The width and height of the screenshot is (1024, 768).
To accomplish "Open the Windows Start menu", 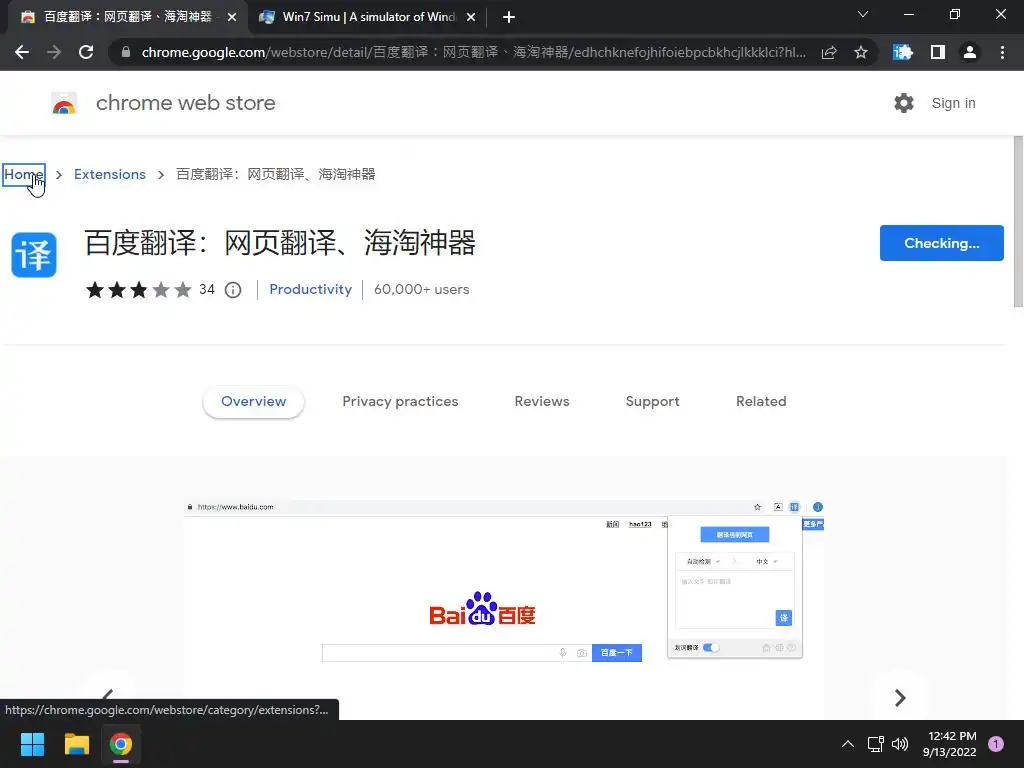I will coord(32,744).
